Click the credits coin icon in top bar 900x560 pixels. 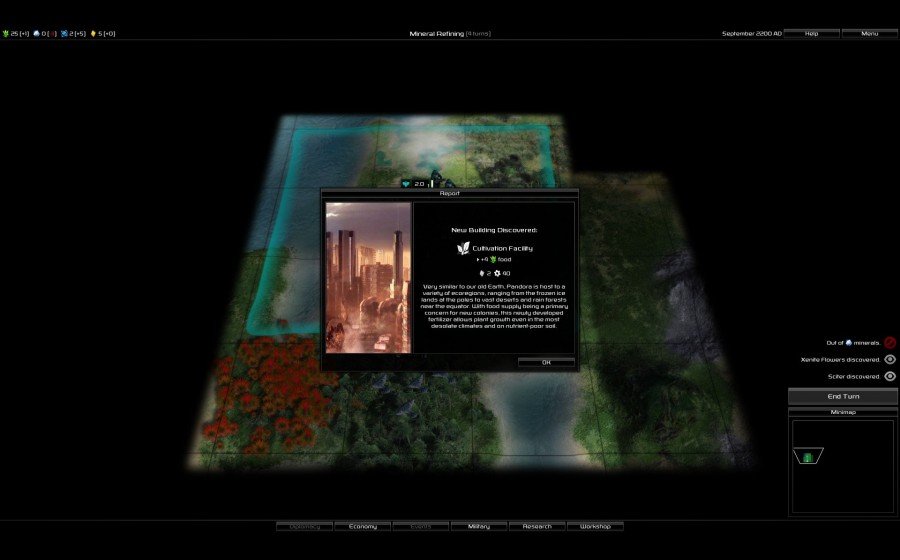click(94, 34)
